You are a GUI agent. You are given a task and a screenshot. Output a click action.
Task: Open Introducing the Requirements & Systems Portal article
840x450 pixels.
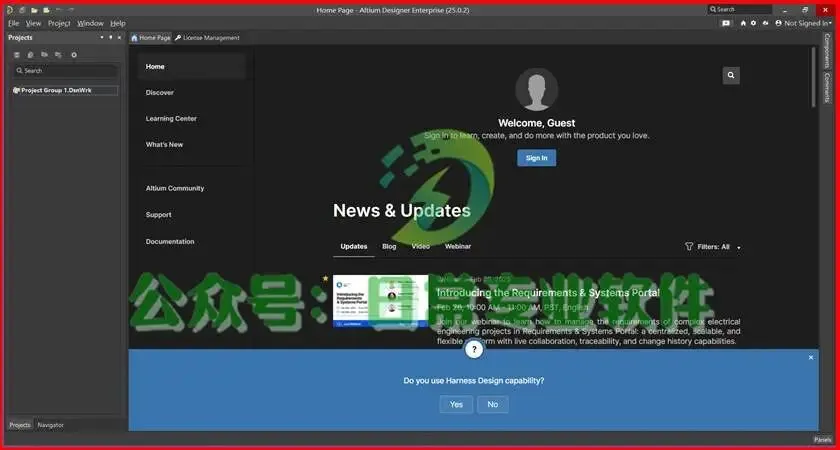coord(548,293)
